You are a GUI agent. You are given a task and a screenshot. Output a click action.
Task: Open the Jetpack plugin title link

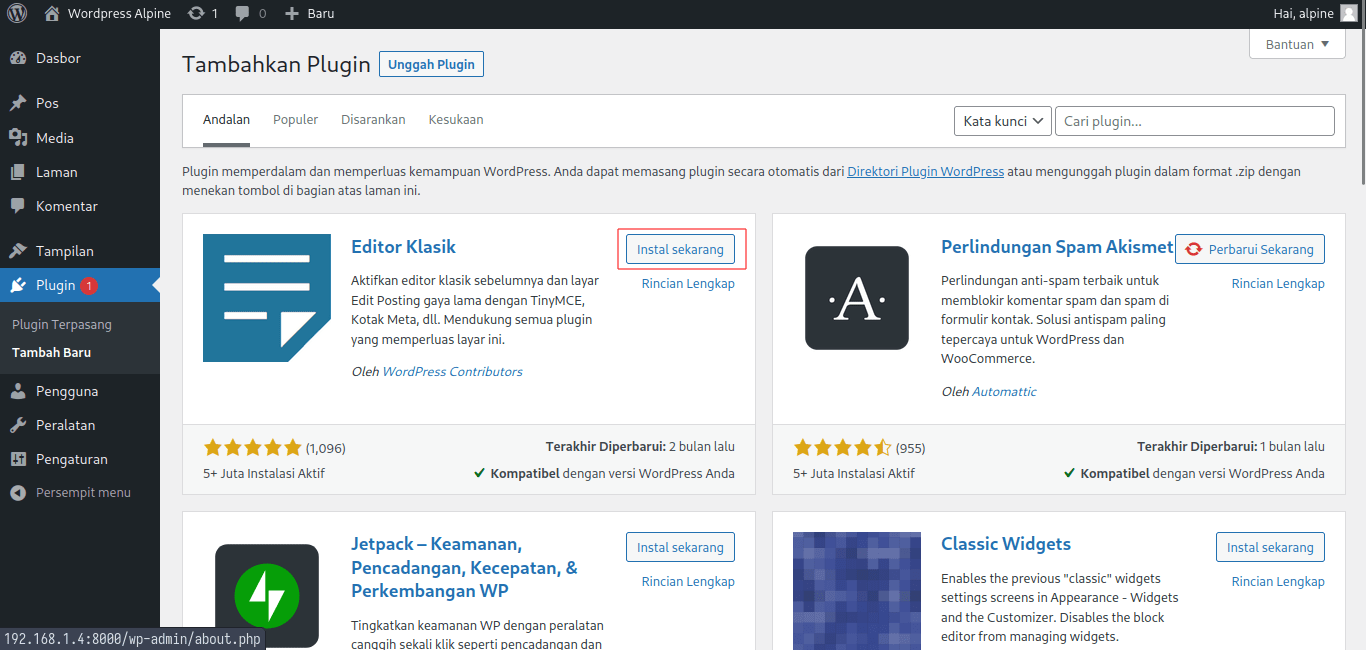coord(465,567)
